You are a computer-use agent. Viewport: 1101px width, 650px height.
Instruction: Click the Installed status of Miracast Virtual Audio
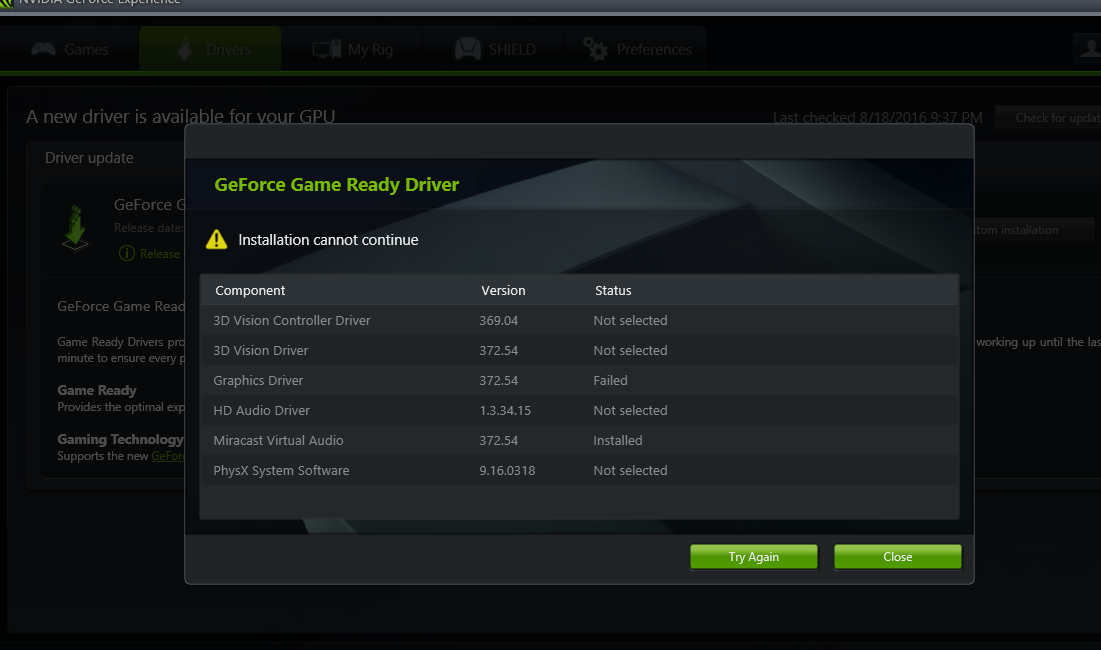tap(618, 441)
